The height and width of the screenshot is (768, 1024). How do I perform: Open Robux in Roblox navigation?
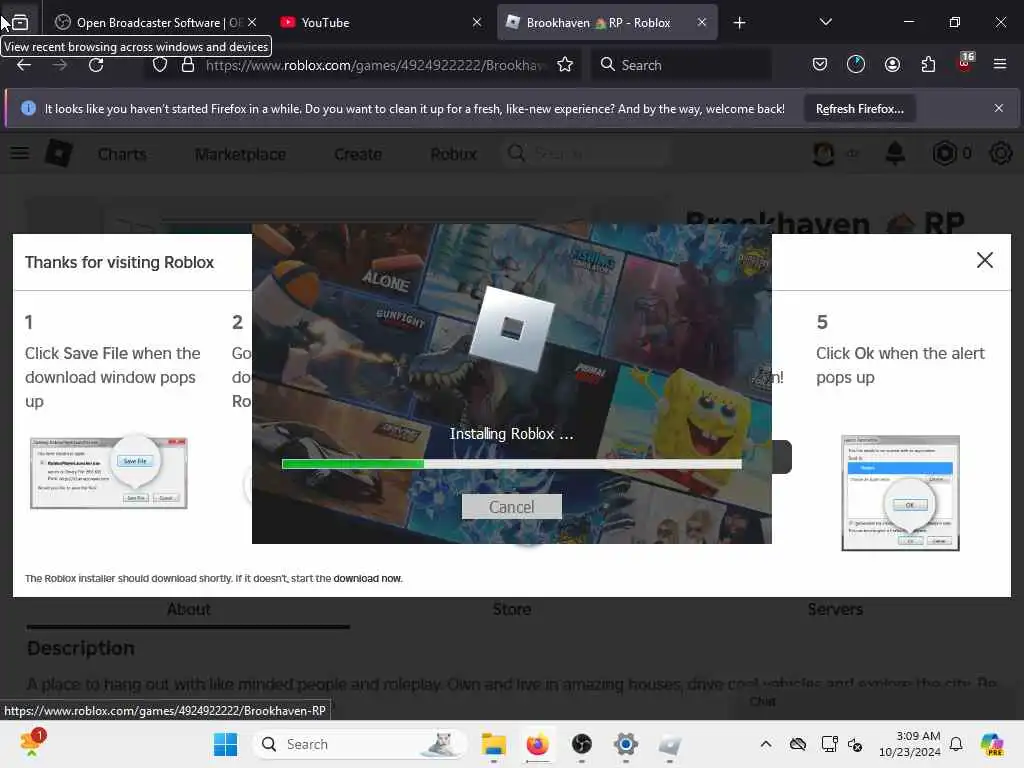(453, 154)
